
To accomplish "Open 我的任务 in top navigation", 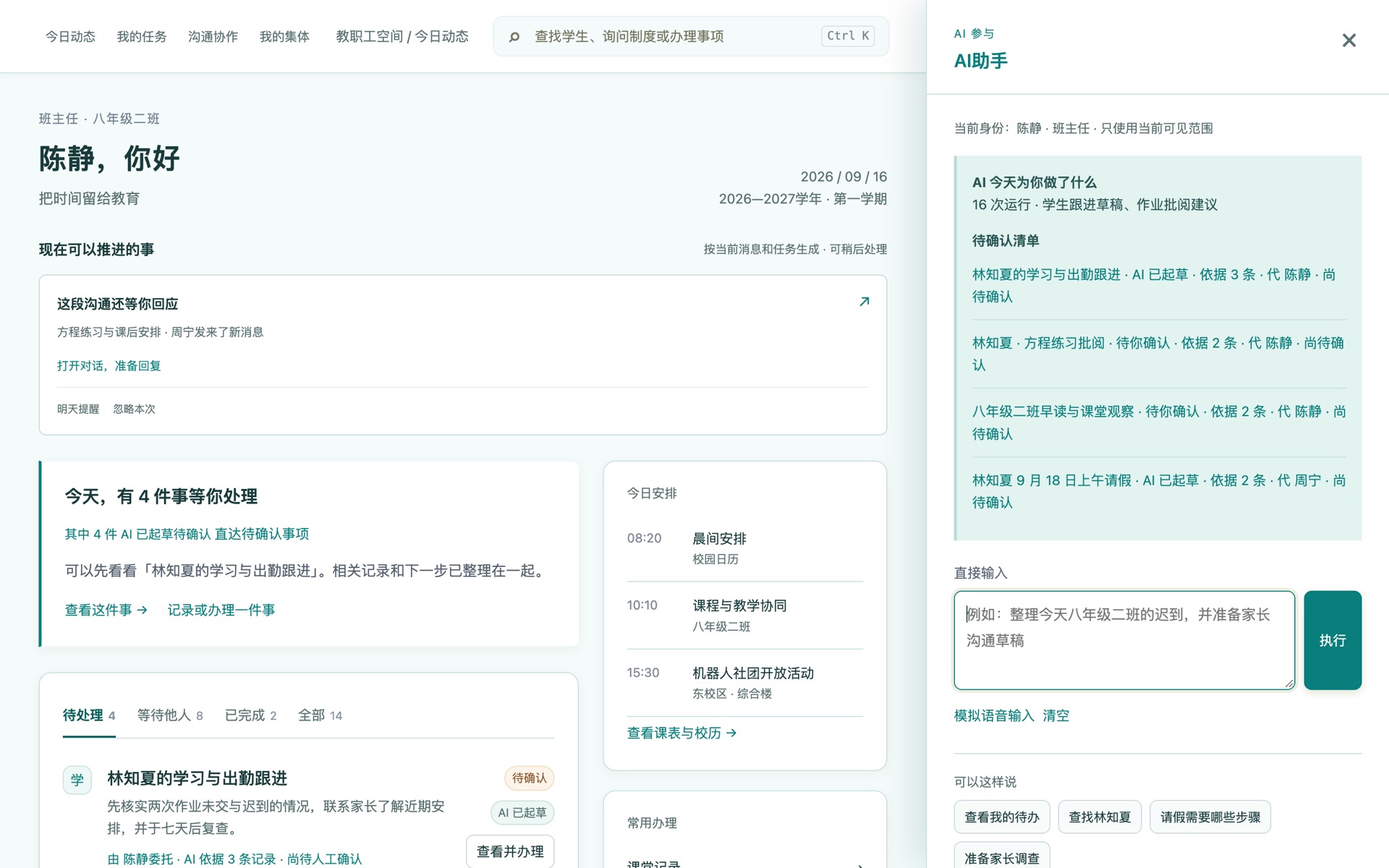I will tap(142, 36).
